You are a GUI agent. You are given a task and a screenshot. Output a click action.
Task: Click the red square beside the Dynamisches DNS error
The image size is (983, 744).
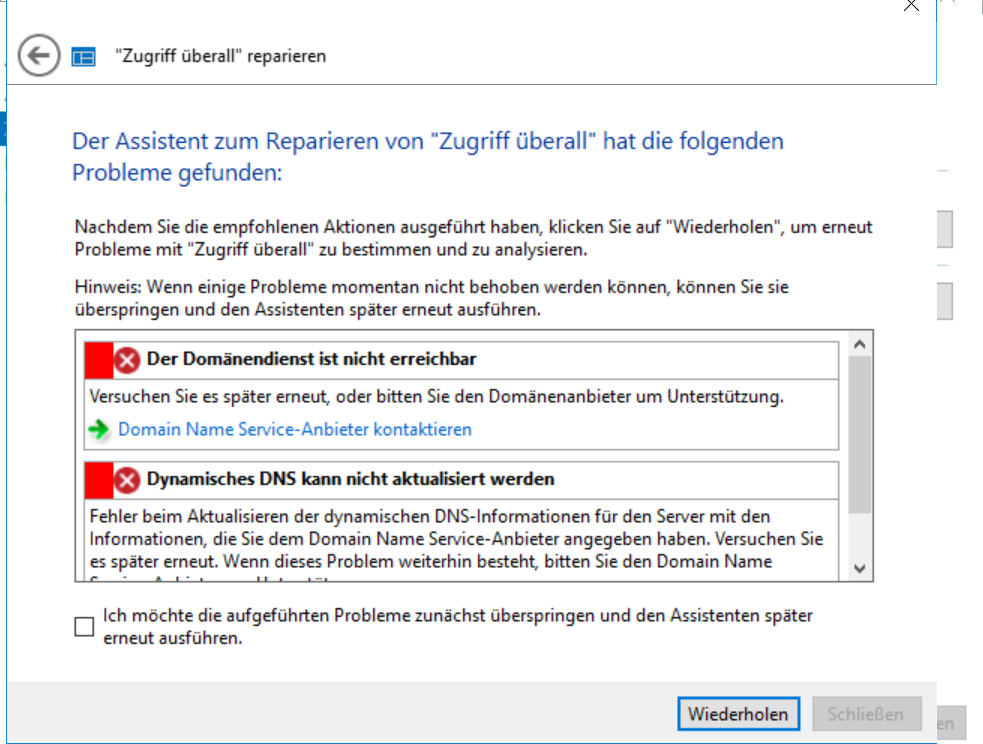tap(98, 480)
